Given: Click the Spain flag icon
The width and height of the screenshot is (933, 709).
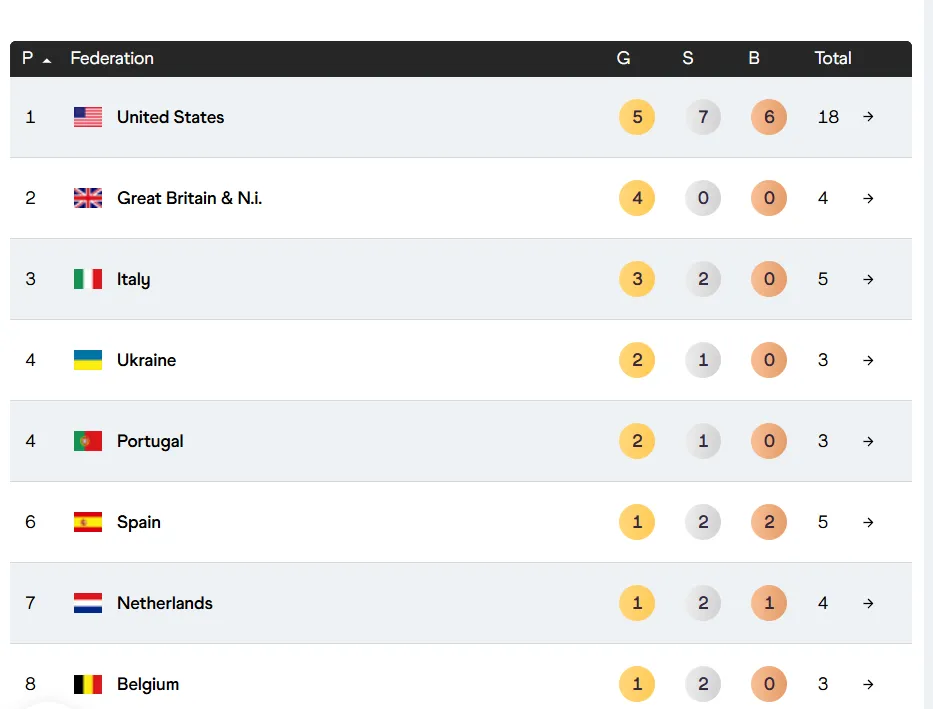Looking at the screenshot, I should (88, 522).
